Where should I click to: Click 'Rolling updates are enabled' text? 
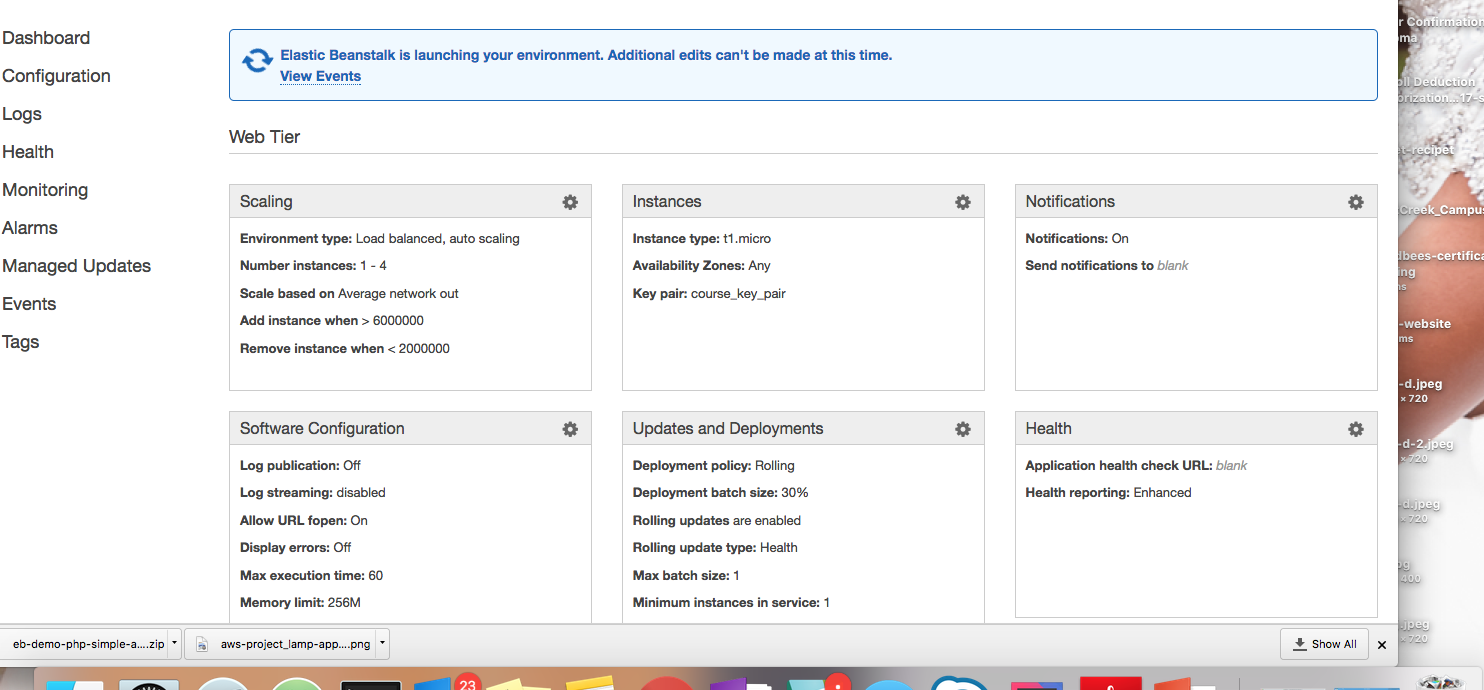point(717,521)
